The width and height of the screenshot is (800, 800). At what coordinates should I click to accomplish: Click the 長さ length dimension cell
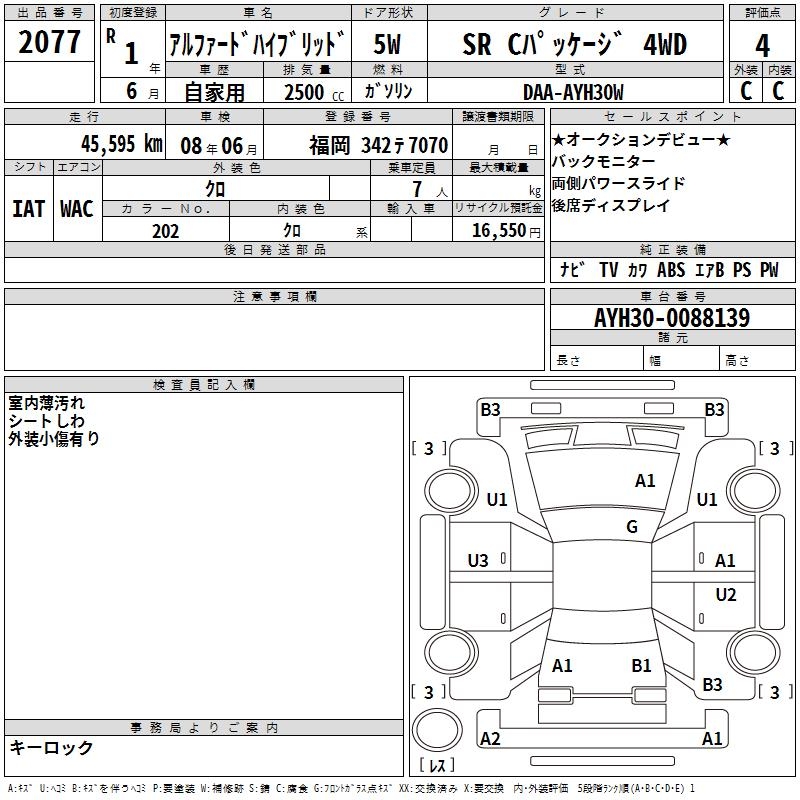point(597,358)
